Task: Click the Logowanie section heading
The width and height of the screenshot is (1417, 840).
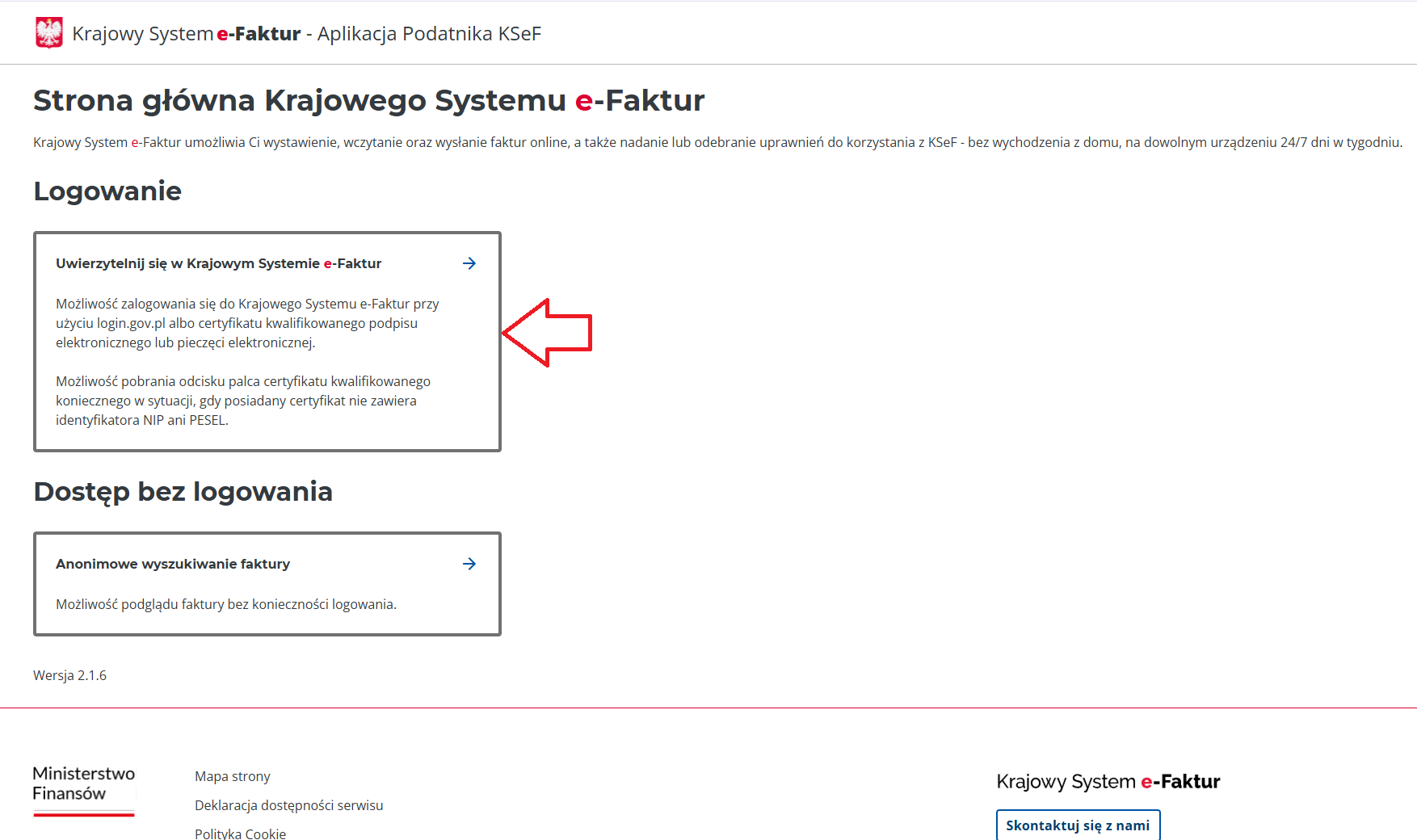Action: tap(107, 191)
